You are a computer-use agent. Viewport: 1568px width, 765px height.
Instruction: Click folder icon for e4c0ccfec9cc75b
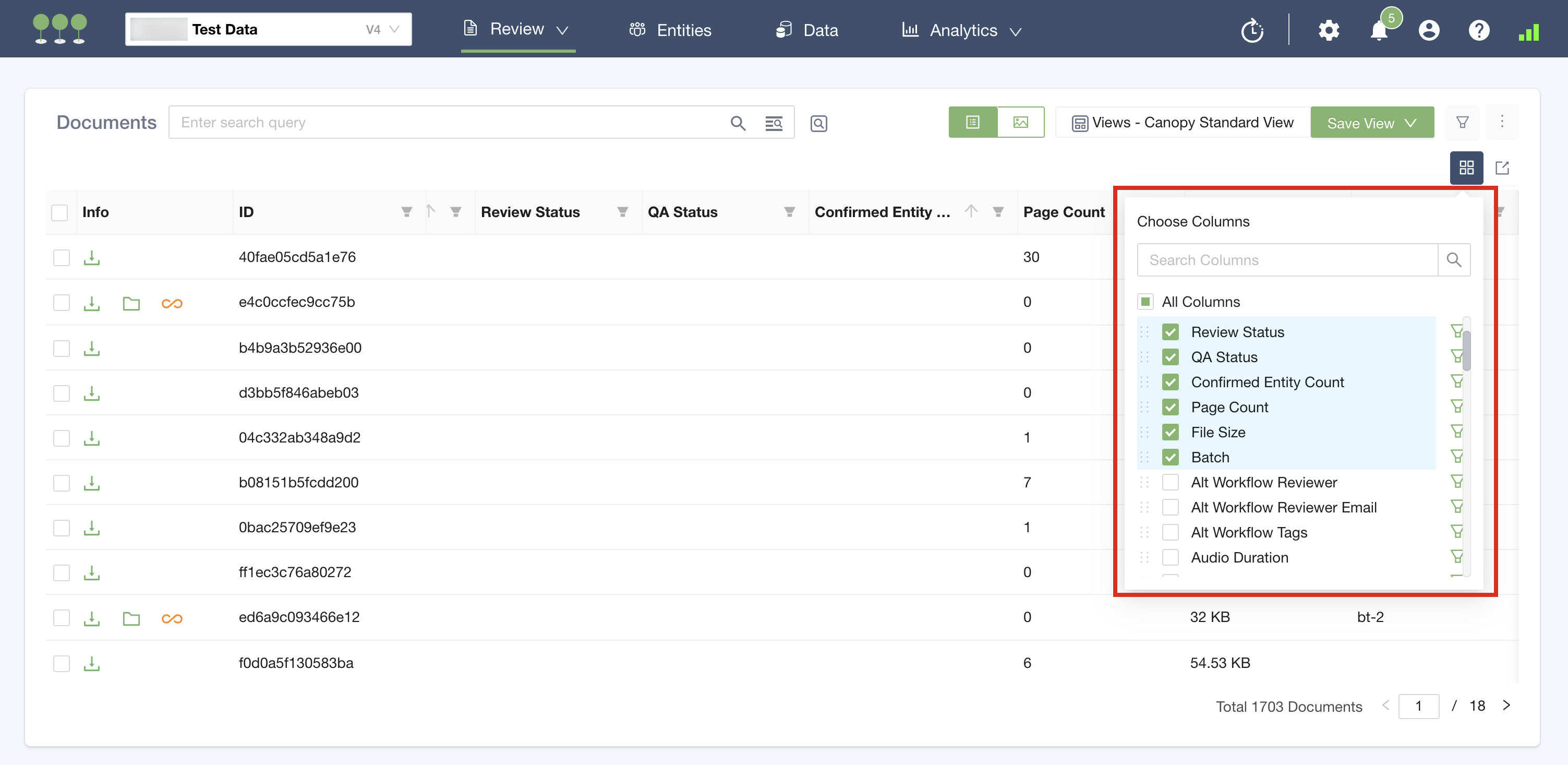point(131,303)
